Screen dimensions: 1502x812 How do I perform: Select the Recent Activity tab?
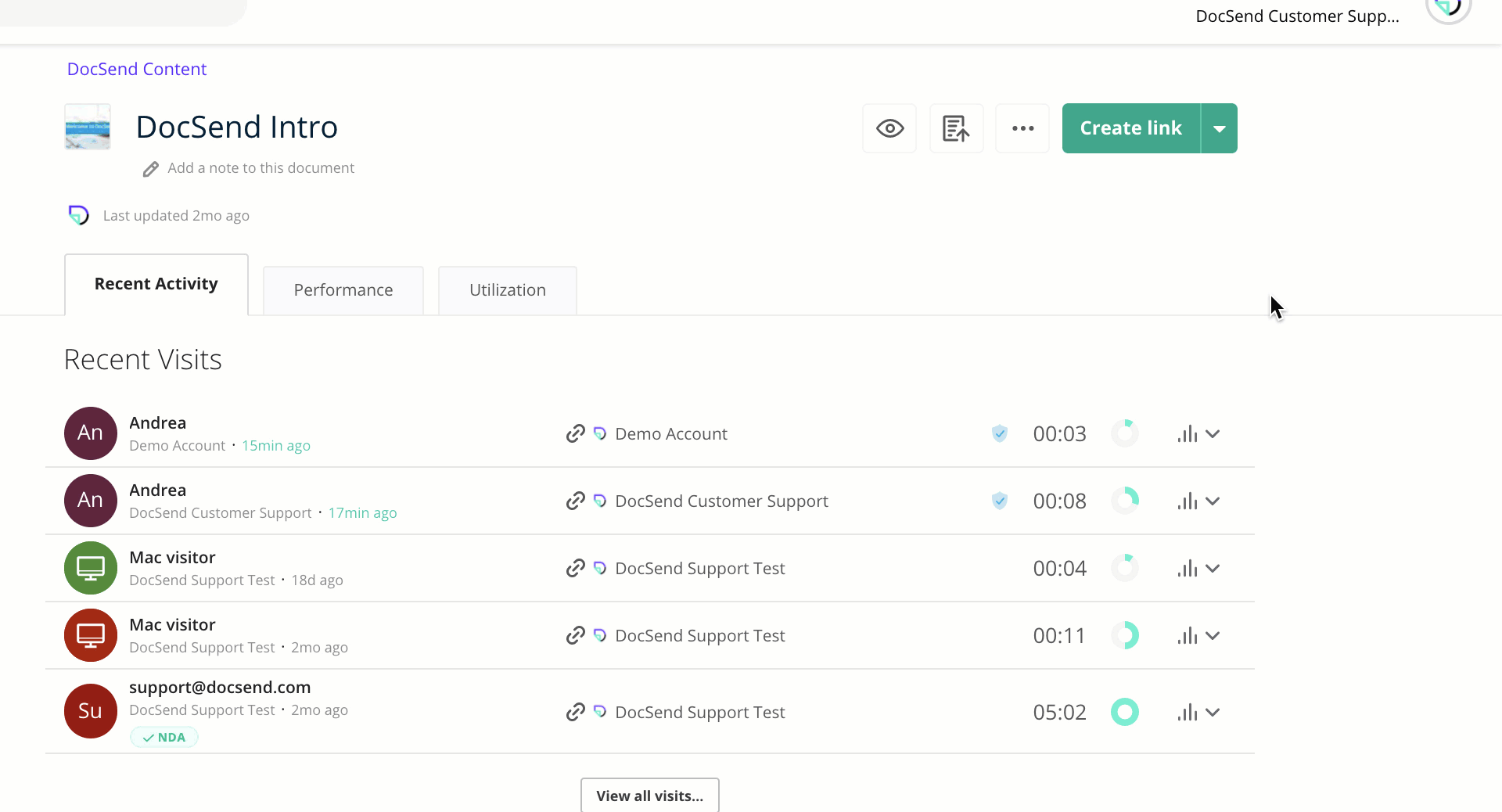pyautogui.click(x=156, y=284)
